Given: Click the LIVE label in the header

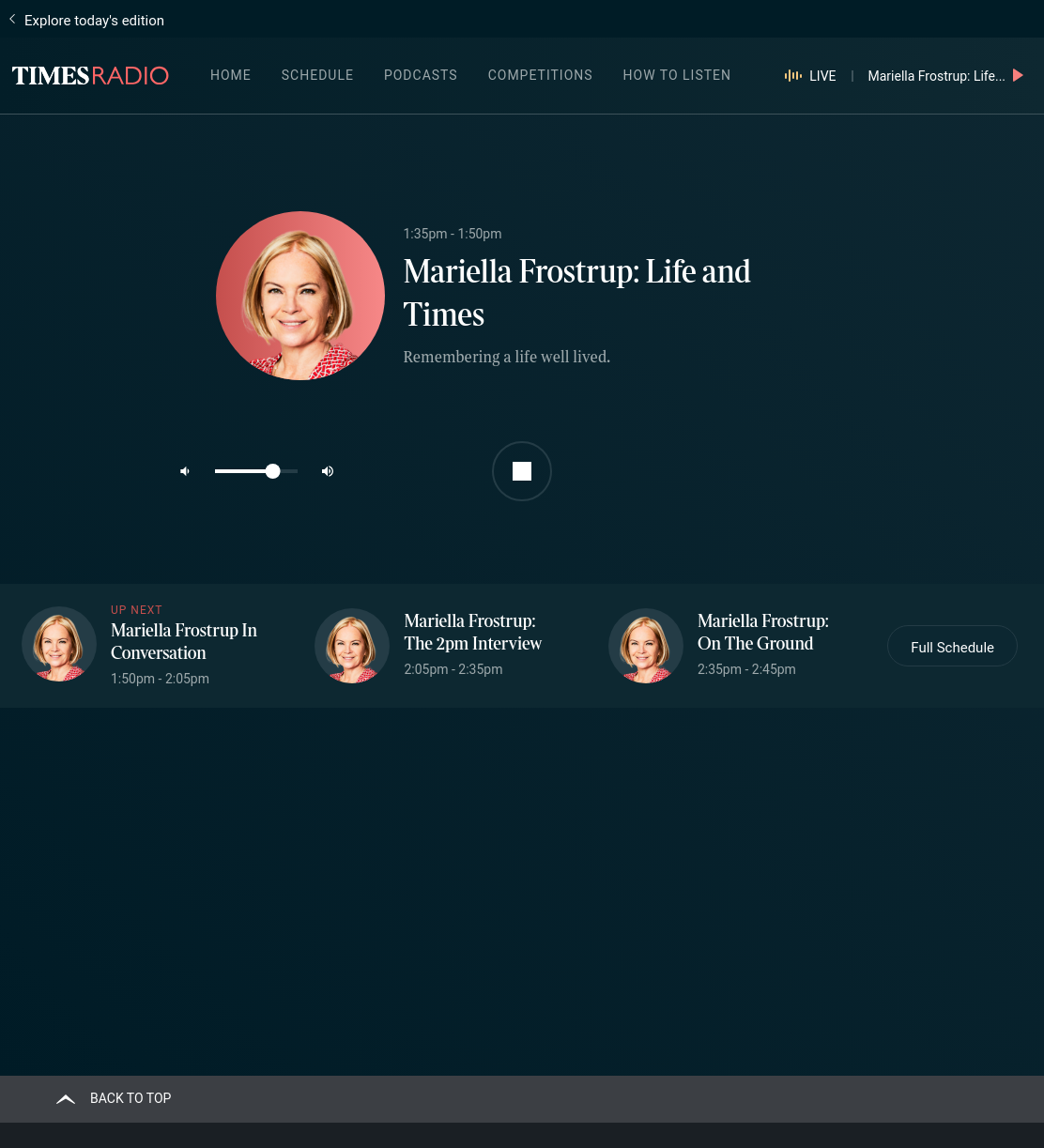Looking at the screenshot, I should (x=822, y=76).
